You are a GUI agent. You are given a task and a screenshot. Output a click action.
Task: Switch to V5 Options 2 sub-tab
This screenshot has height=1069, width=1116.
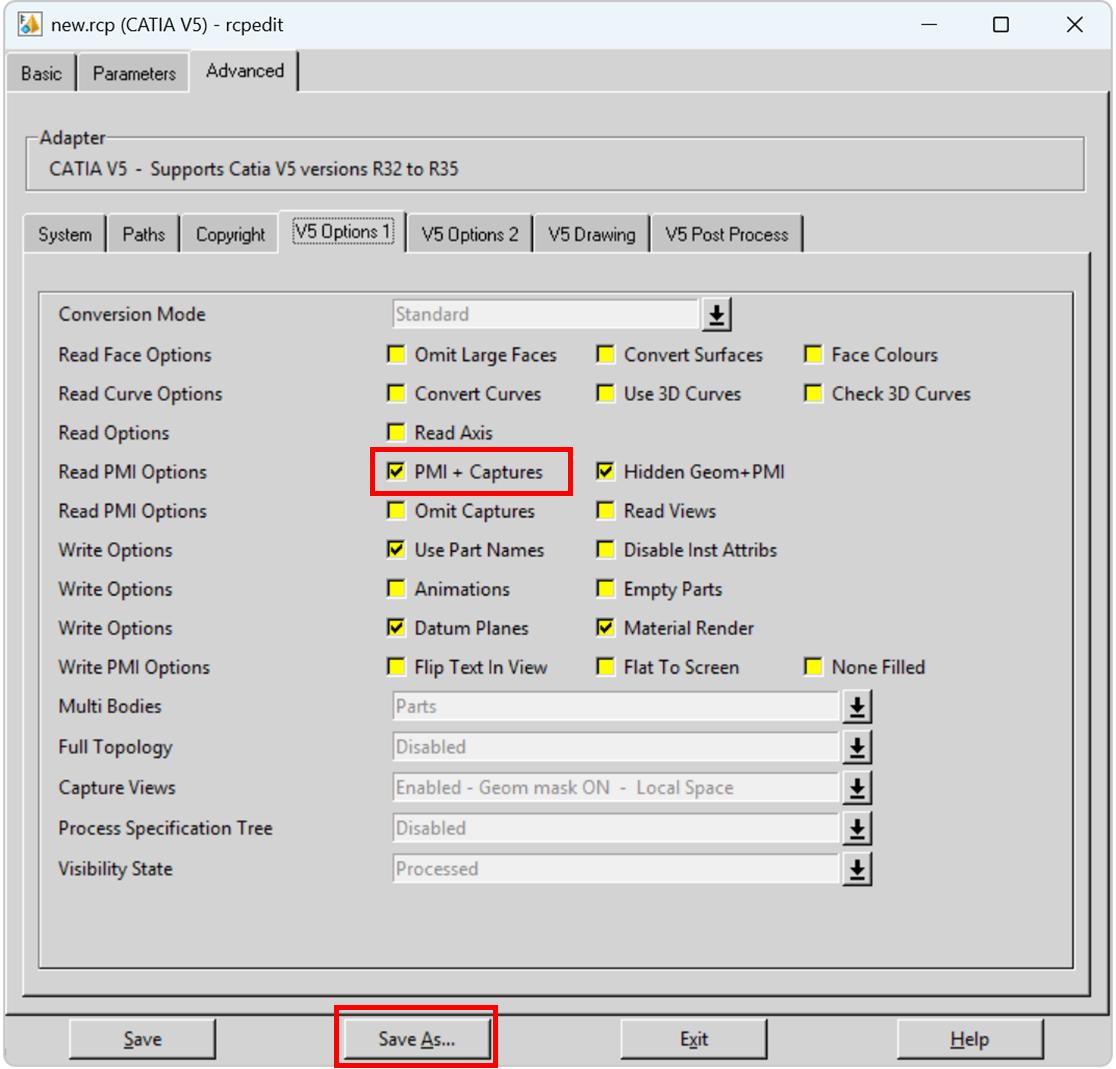470,234
